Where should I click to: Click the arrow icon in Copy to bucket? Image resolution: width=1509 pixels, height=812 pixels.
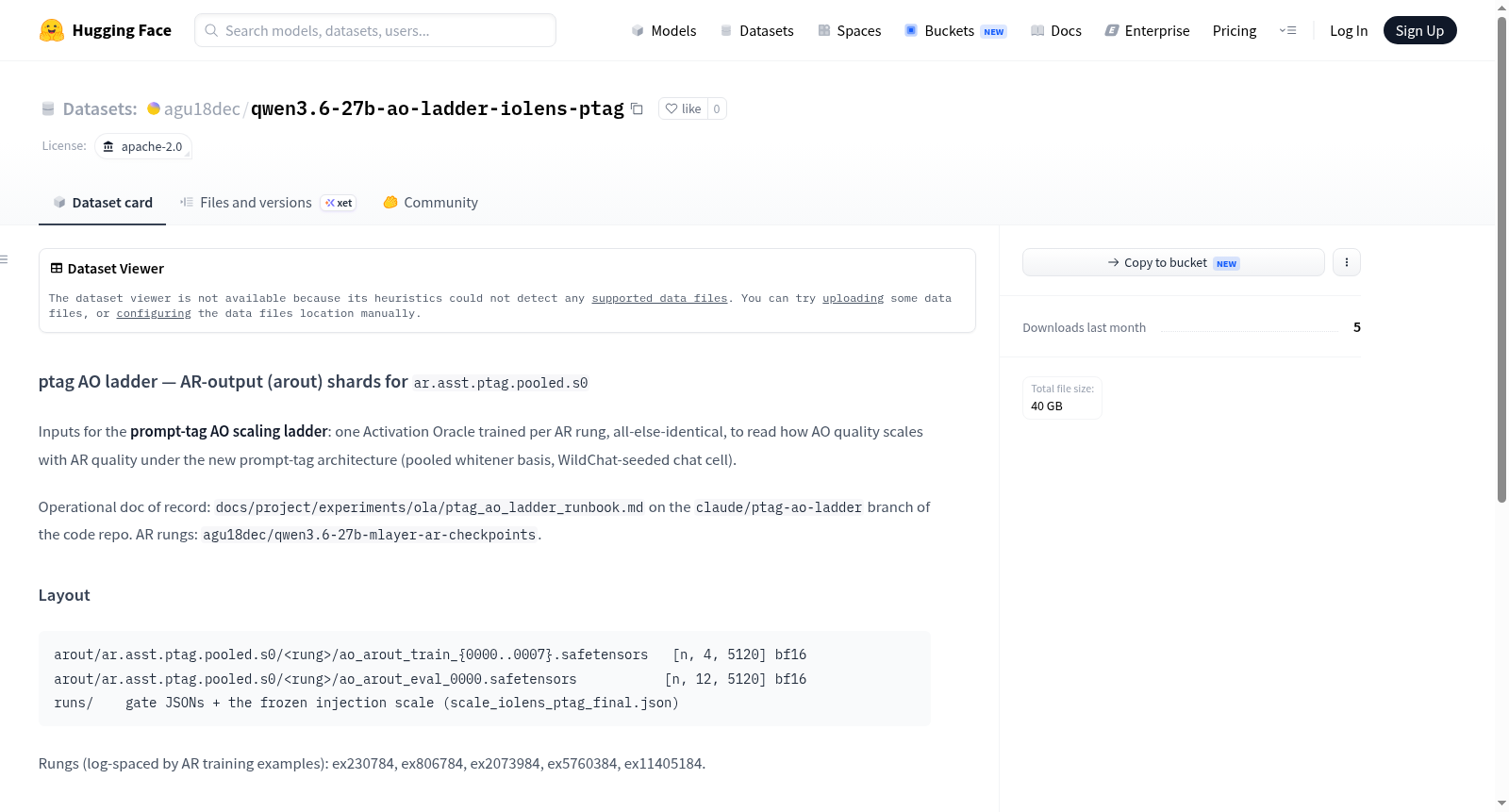pos(1114,262)
